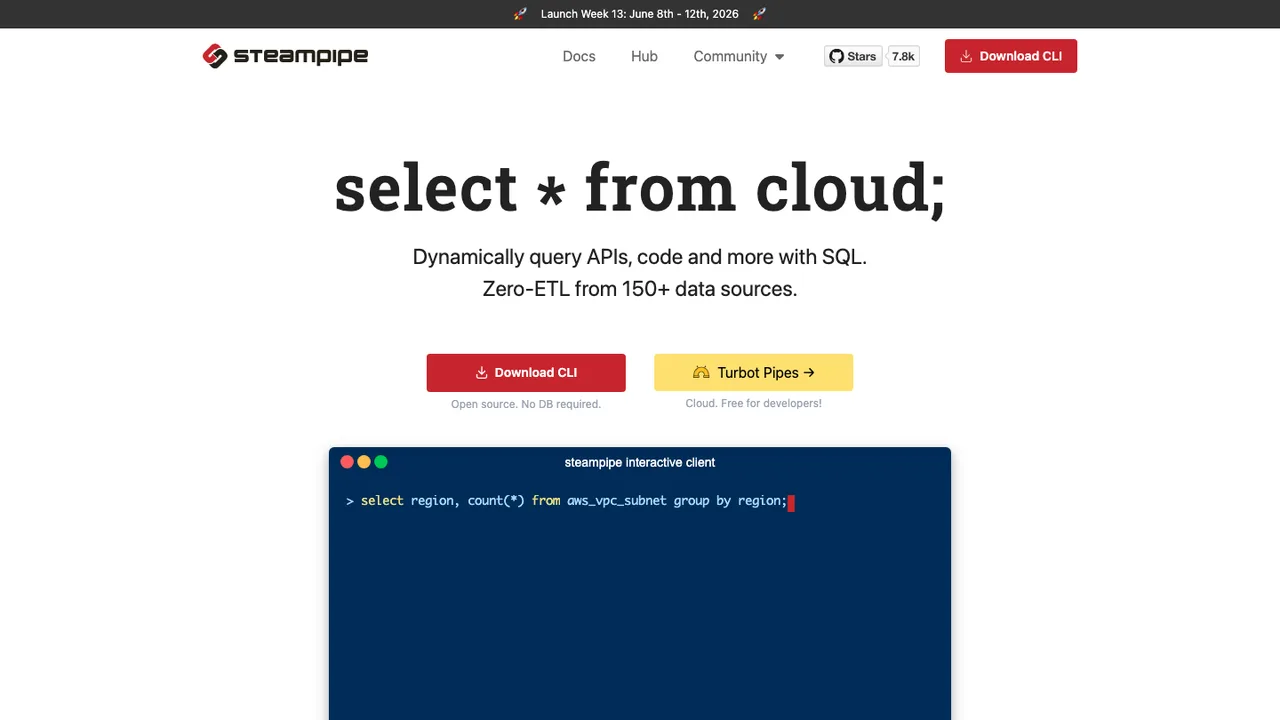The height and width of the screenshot is (720, 1280).
Task: Click the red close dot in terminal
Action: [347, 462]
